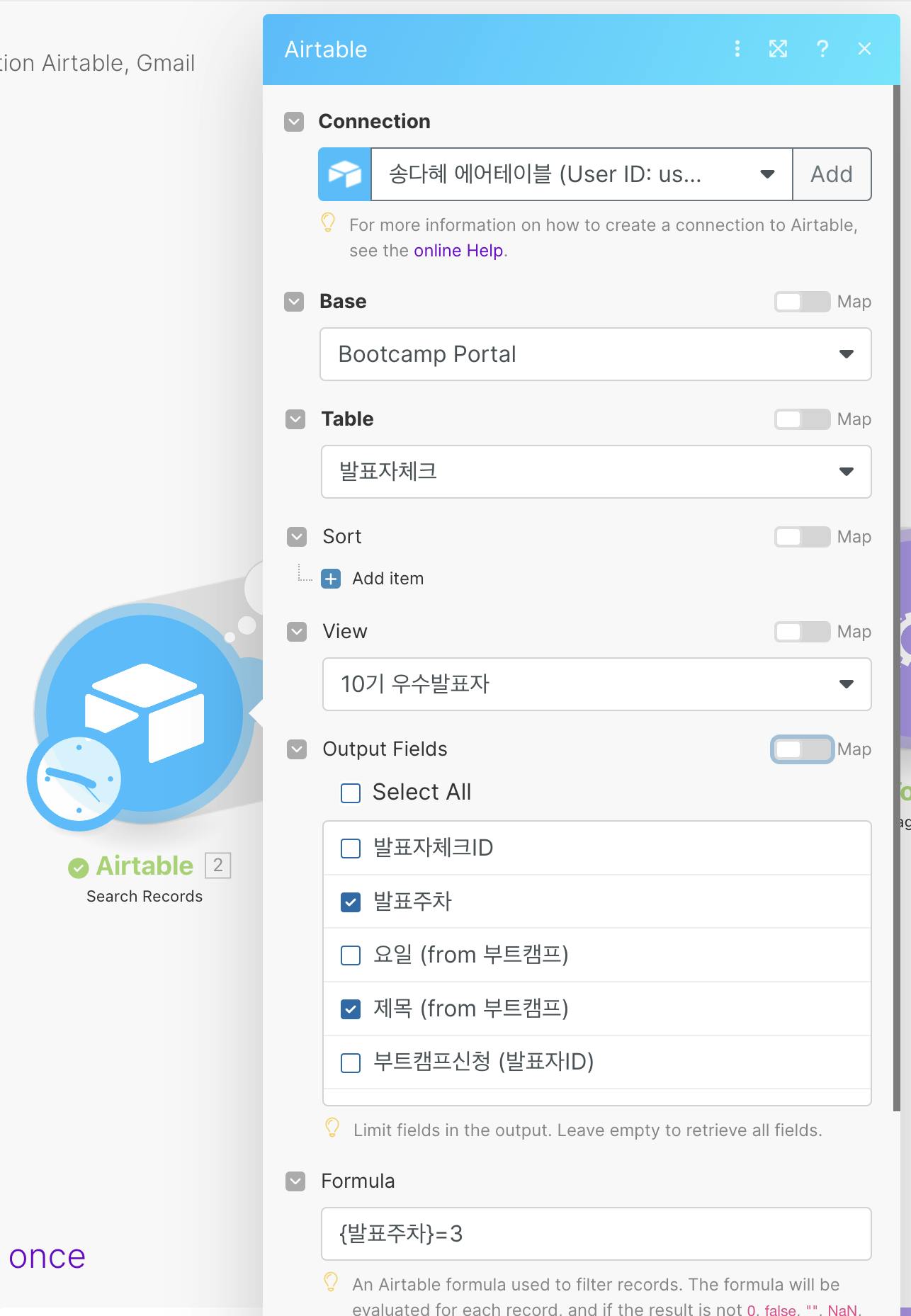Click the lightbulb hint under Output Fields
Viewport: 911px width, 1316px height.
point(332,1128)
